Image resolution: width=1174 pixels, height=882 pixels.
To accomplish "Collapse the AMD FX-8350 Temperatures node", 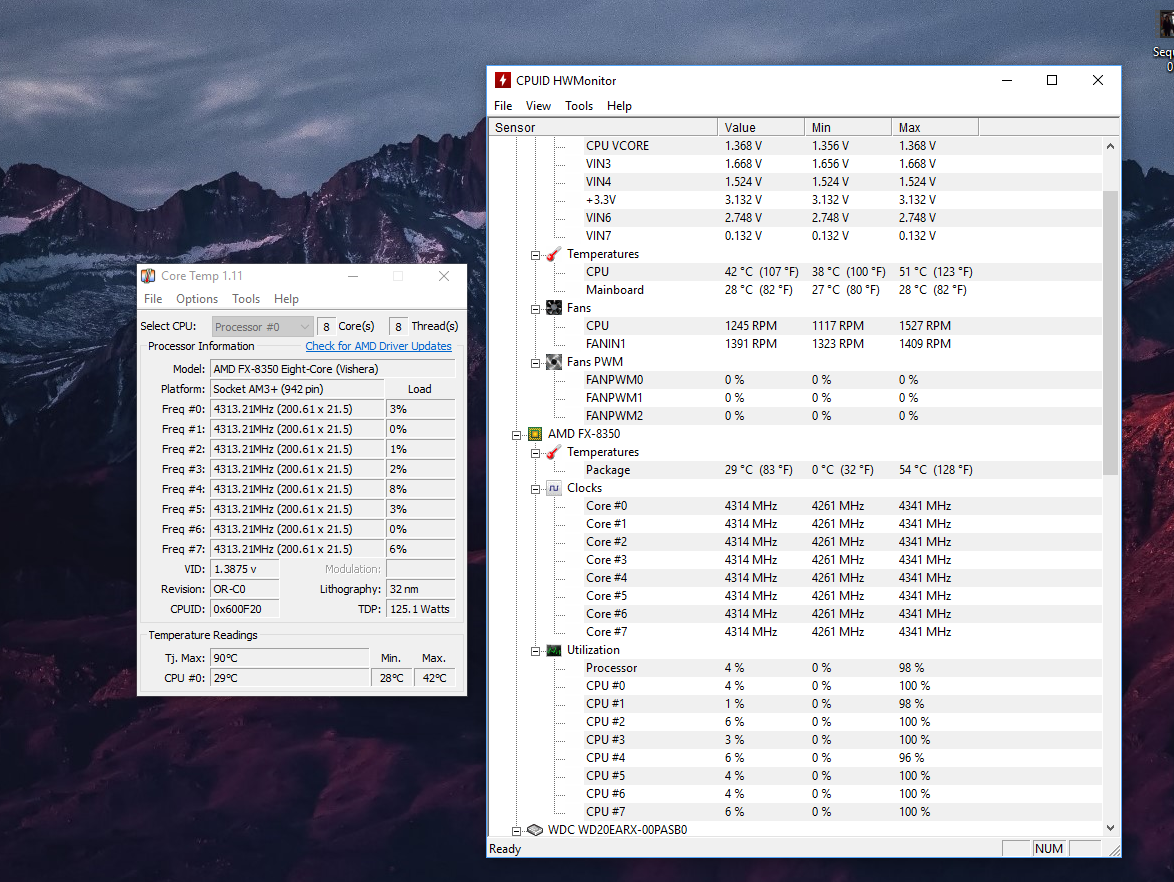I will tap(535, 453).
